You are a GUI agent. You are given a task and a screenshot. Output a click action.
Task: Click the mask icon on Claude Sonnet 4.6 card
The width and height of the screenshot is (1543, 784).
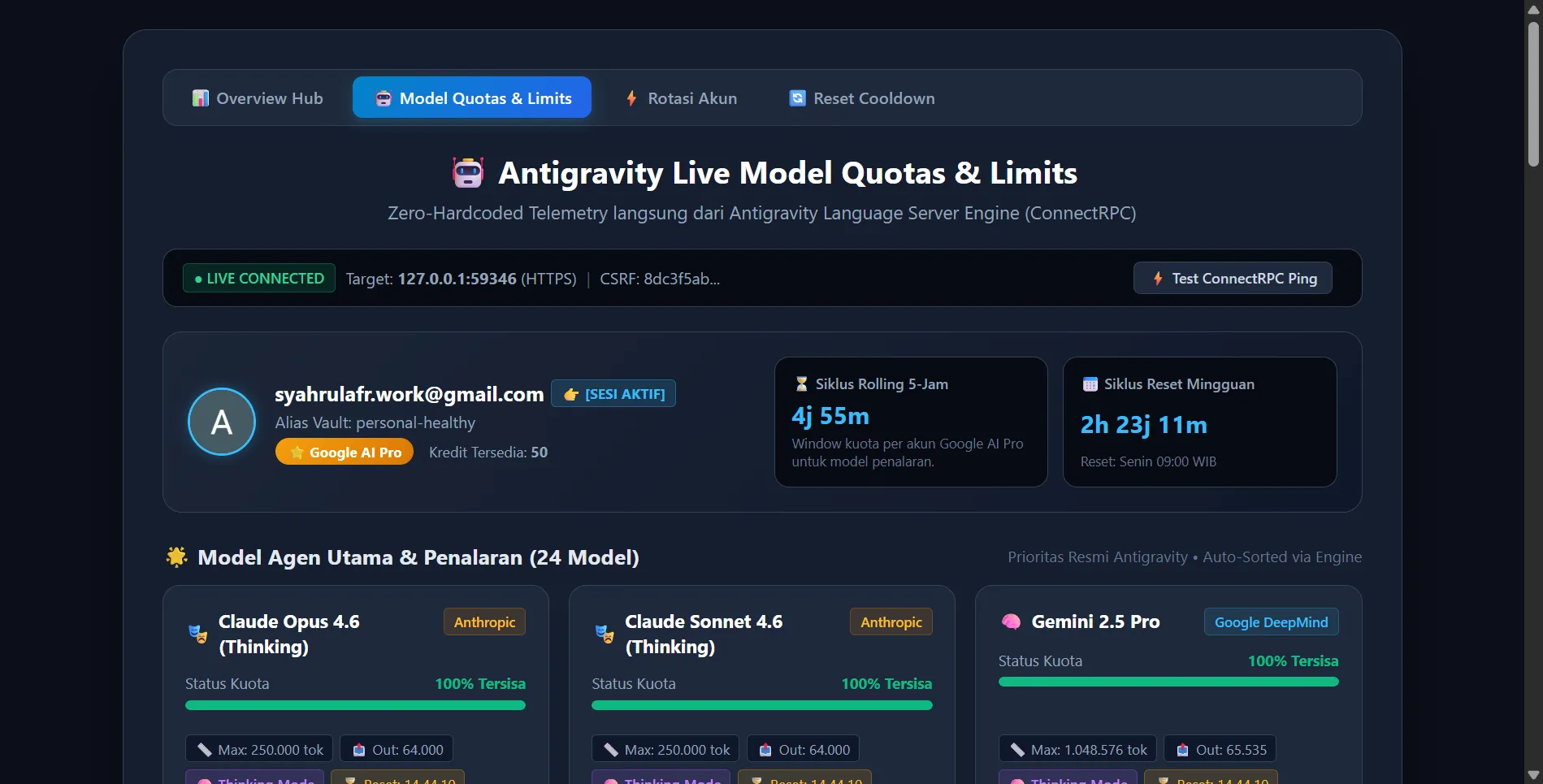(x=604, y=634)
